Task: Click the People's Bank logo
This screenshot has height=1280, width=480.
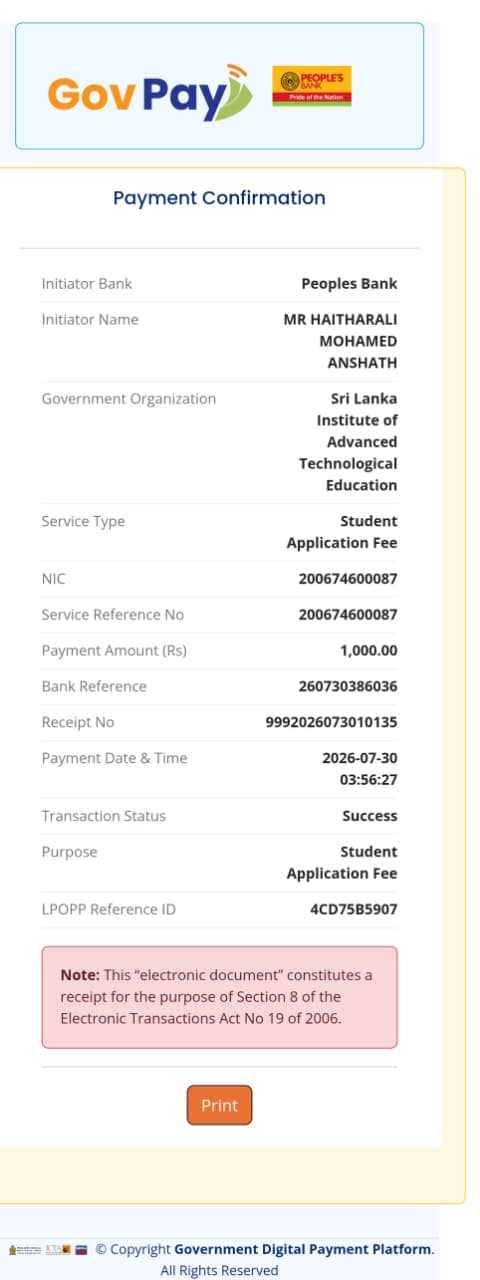Action: (312, 86)
